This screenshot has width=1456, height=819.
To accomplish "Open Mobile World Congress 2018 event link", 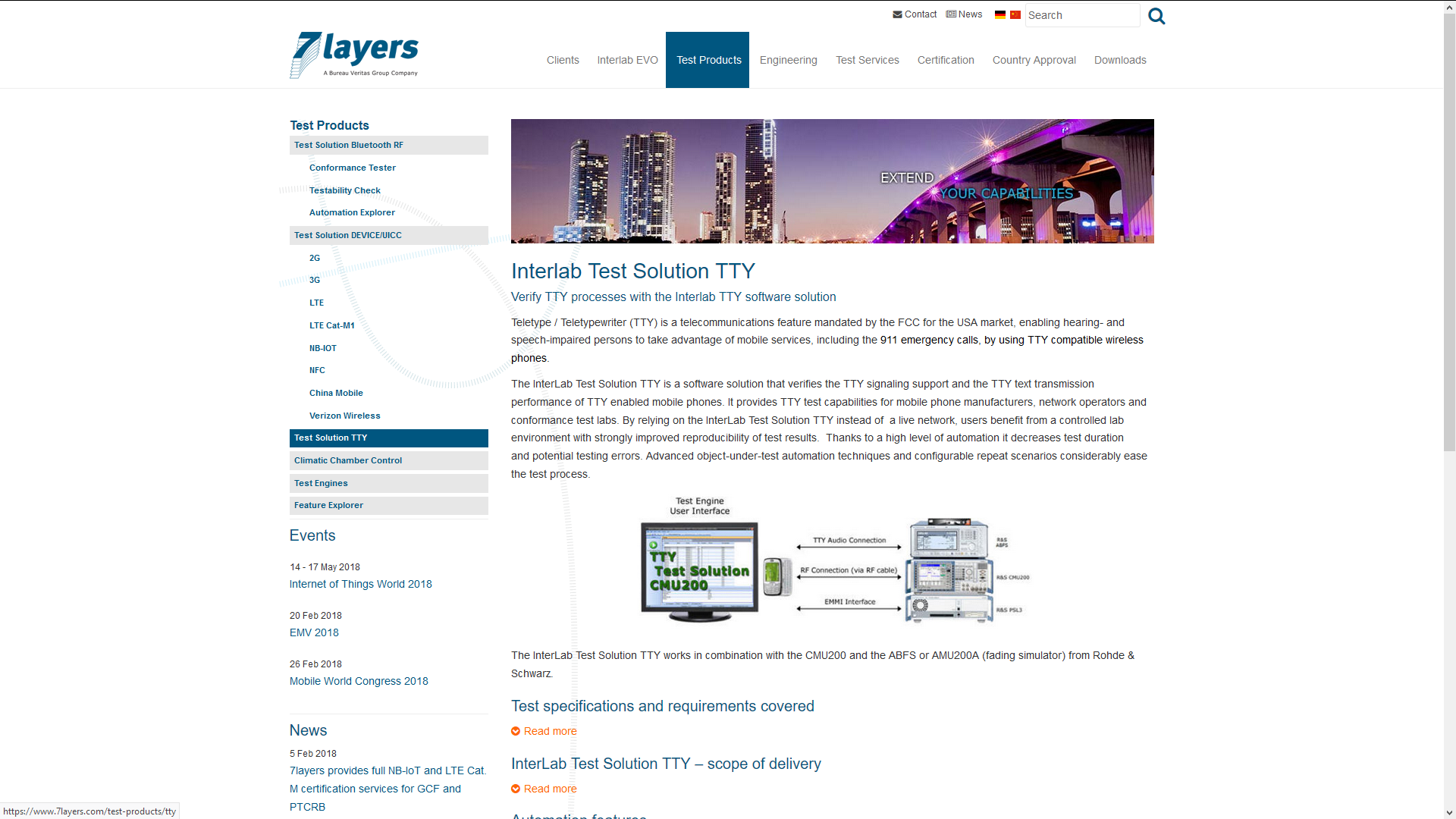I will pos(359,681).
